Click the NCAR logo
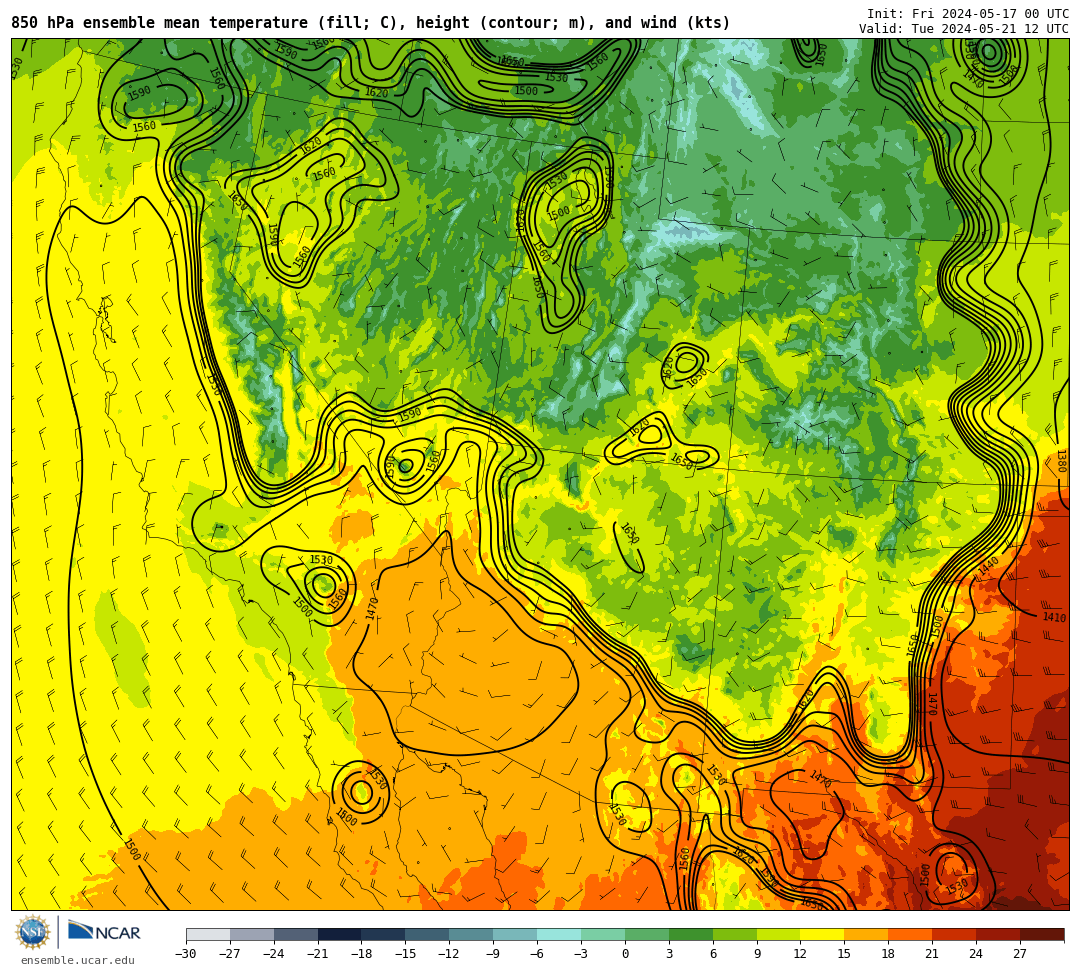The height and width of the screenshot is (973, 1080). [104, 932]
